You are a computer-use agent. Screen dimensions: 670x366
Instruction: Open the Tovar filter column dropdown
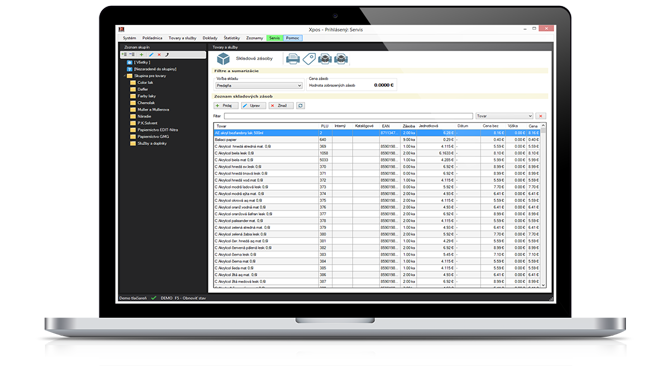tap(504, 116)
